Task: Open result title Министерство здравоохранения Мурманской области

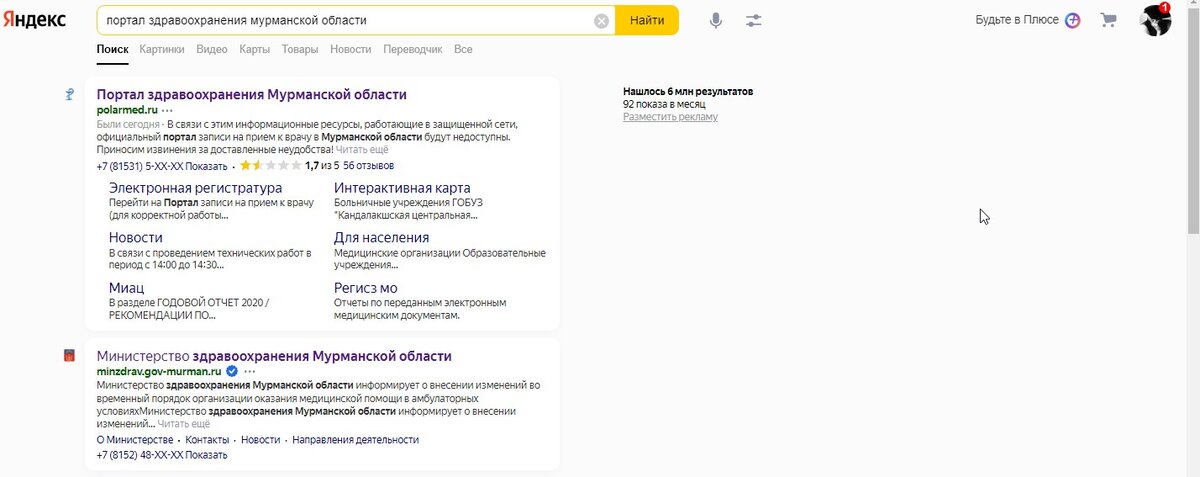Action: [x=274, y=356]
